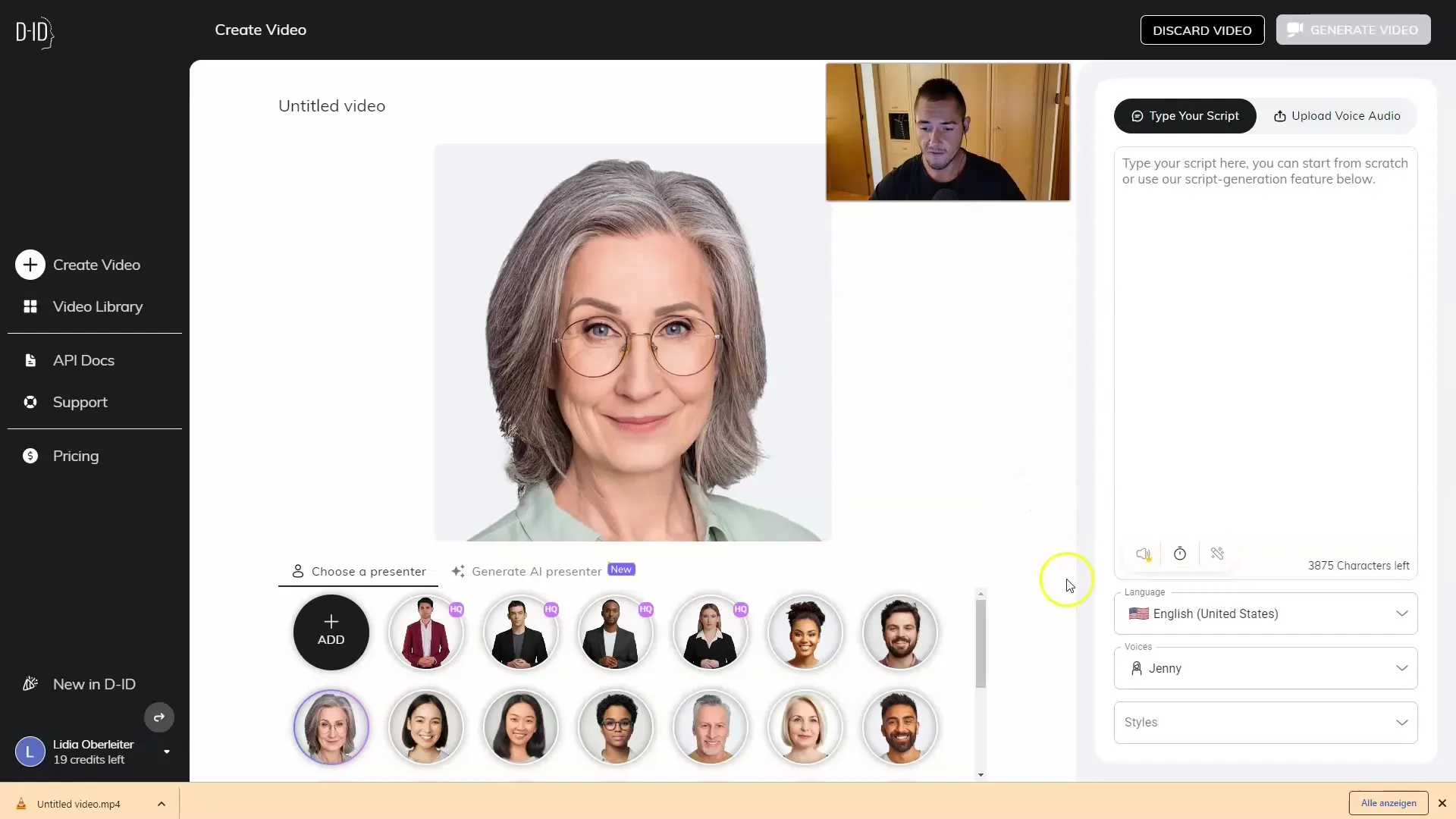Open Video Library grid icon

click(x=30, y=306)
